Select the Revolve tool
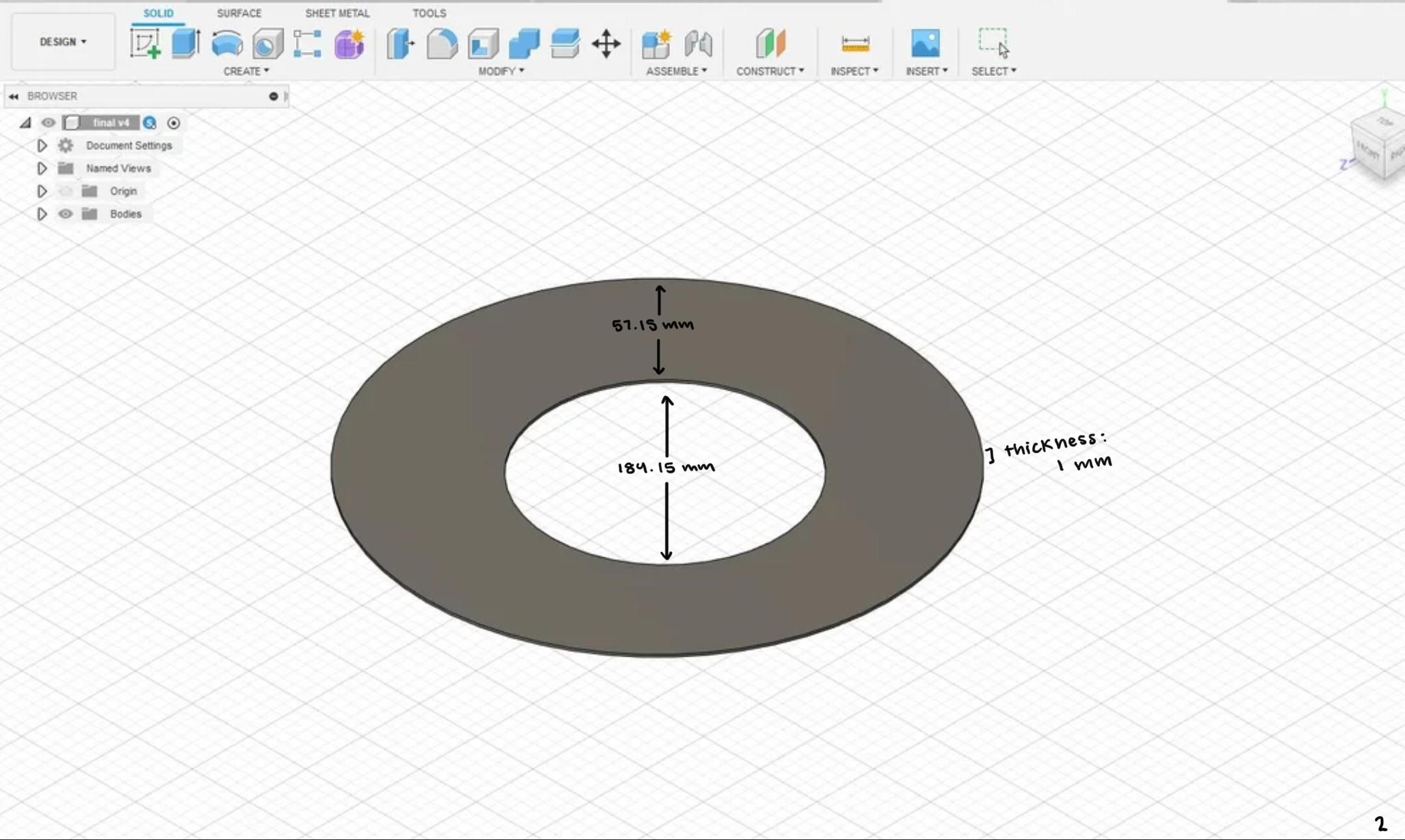This screenshot has height=840, width=1405. tap(227, 44)
